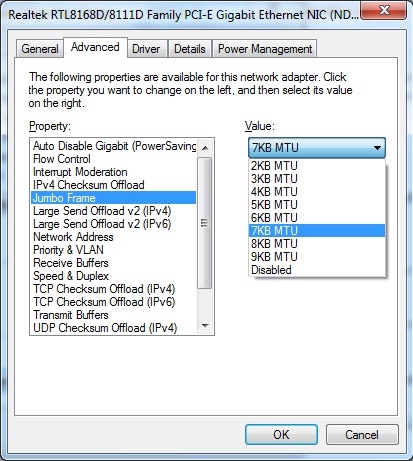The width and height of the screenshot is (413, 461).
Task: Close the adapter properties dialog
Action: point(384,11)
